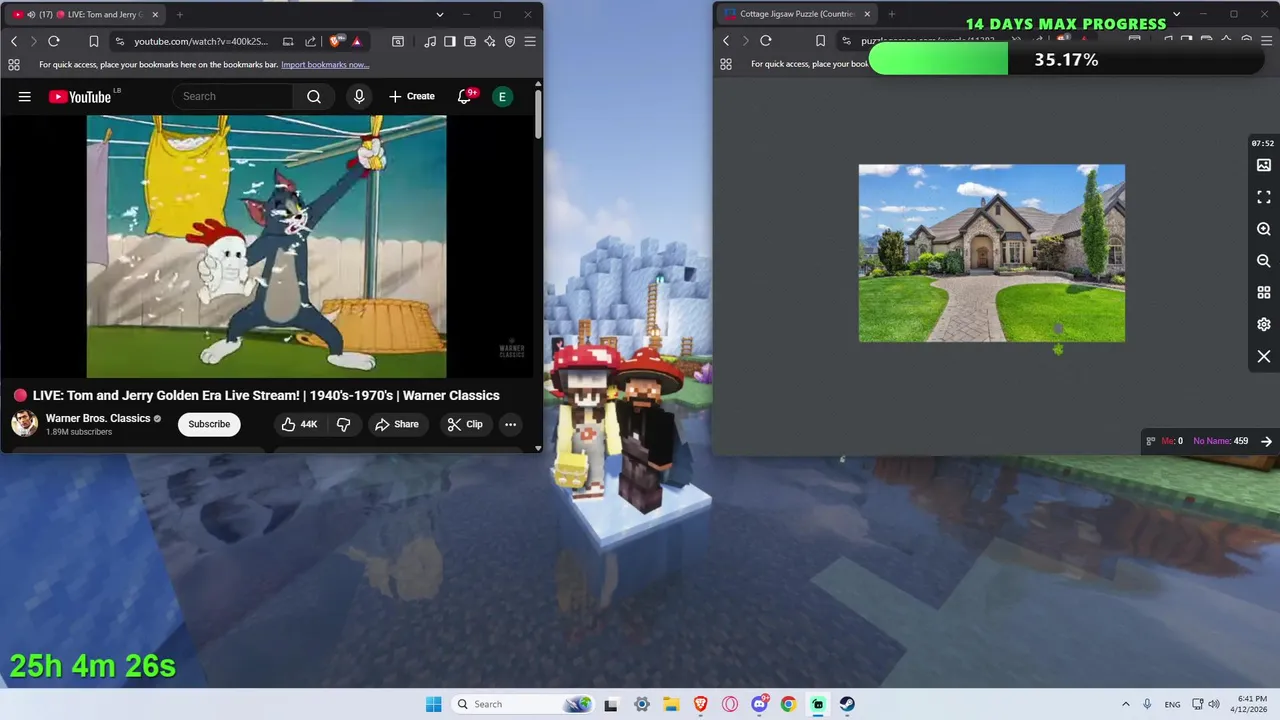Close the puzzle with the X icon
The image size is (1280, 720).
tap(1264, 357)
